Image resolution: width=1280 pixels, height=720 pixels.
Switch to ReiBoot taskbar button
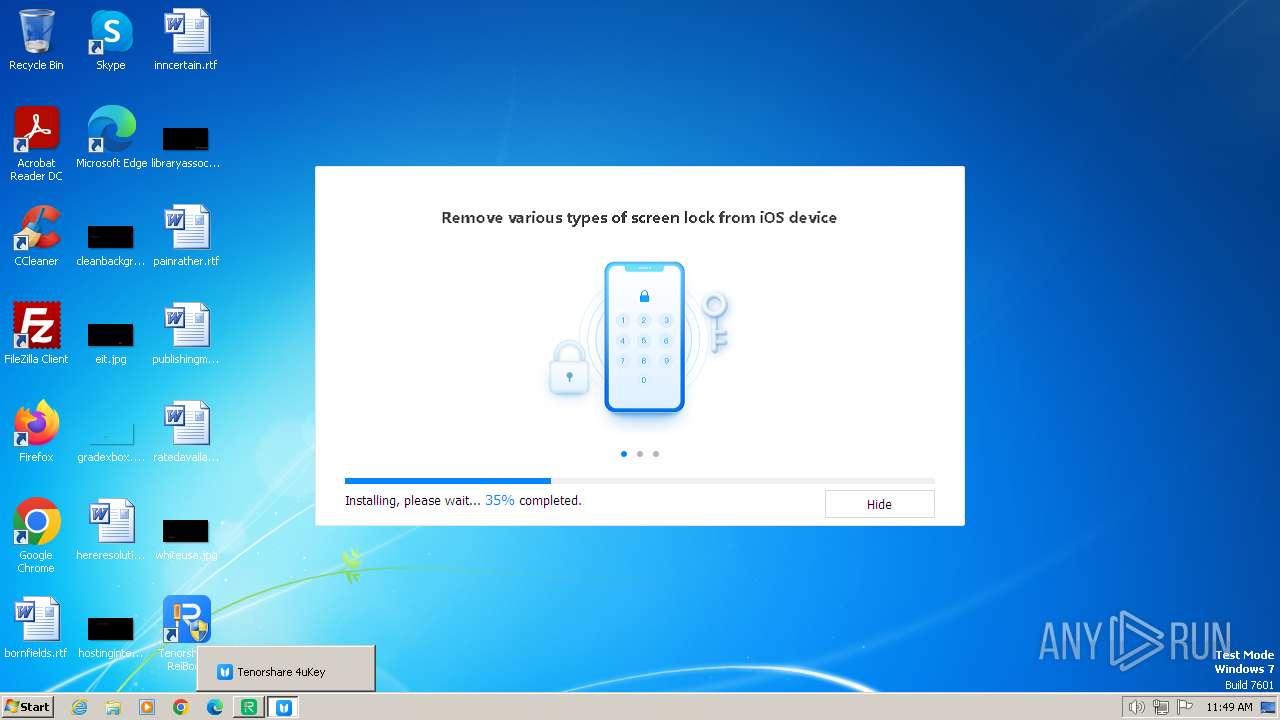tap(249, 707)
